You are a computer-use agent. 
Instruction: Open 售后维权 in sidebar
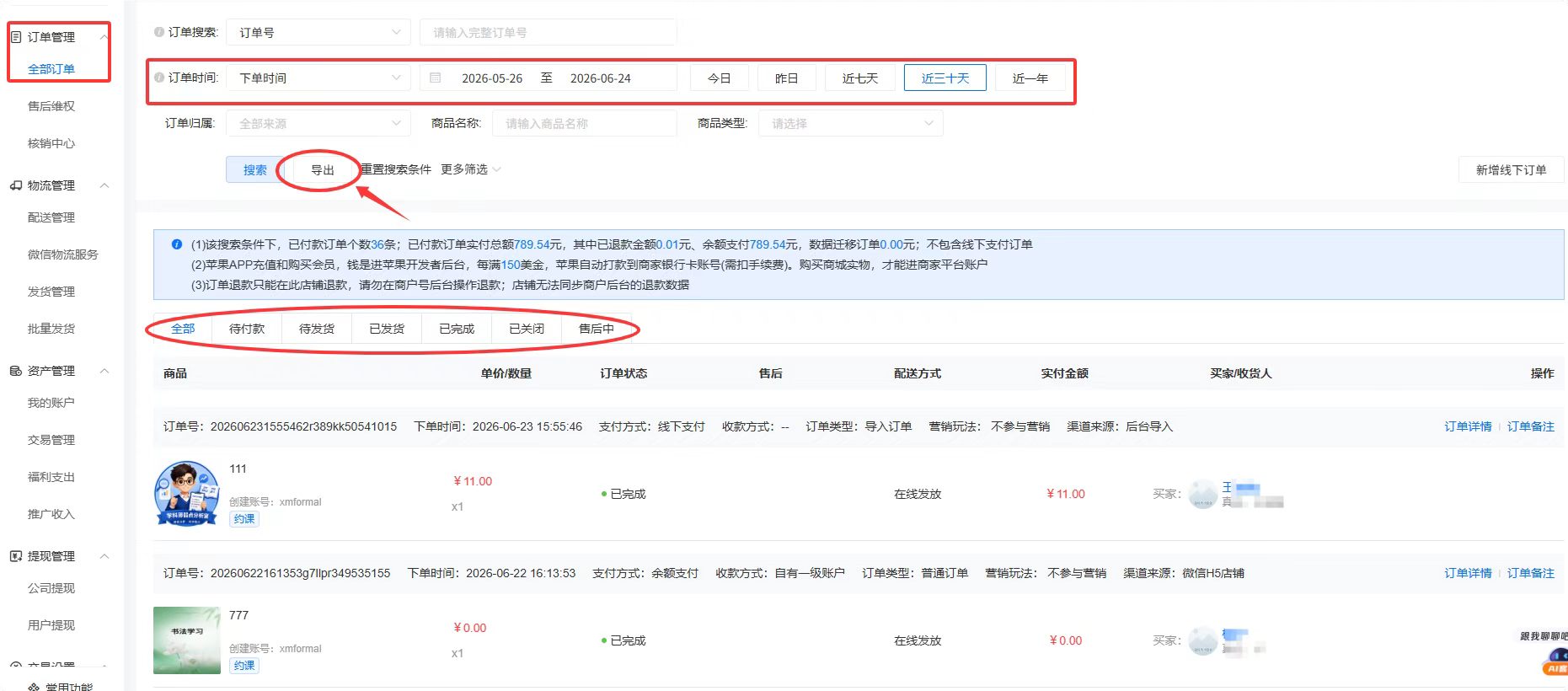(x=51, y=106)
